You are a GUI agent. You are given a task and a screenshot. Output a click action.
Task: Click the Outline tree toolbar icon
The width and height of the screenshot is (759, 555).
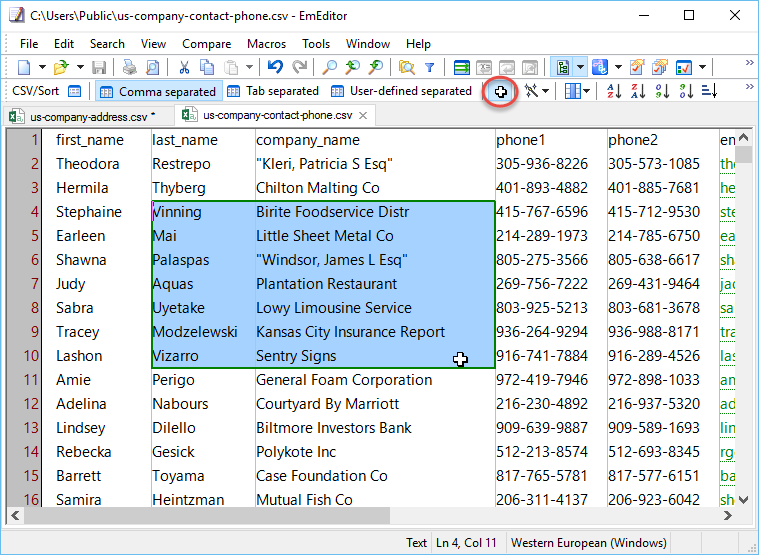562,67
